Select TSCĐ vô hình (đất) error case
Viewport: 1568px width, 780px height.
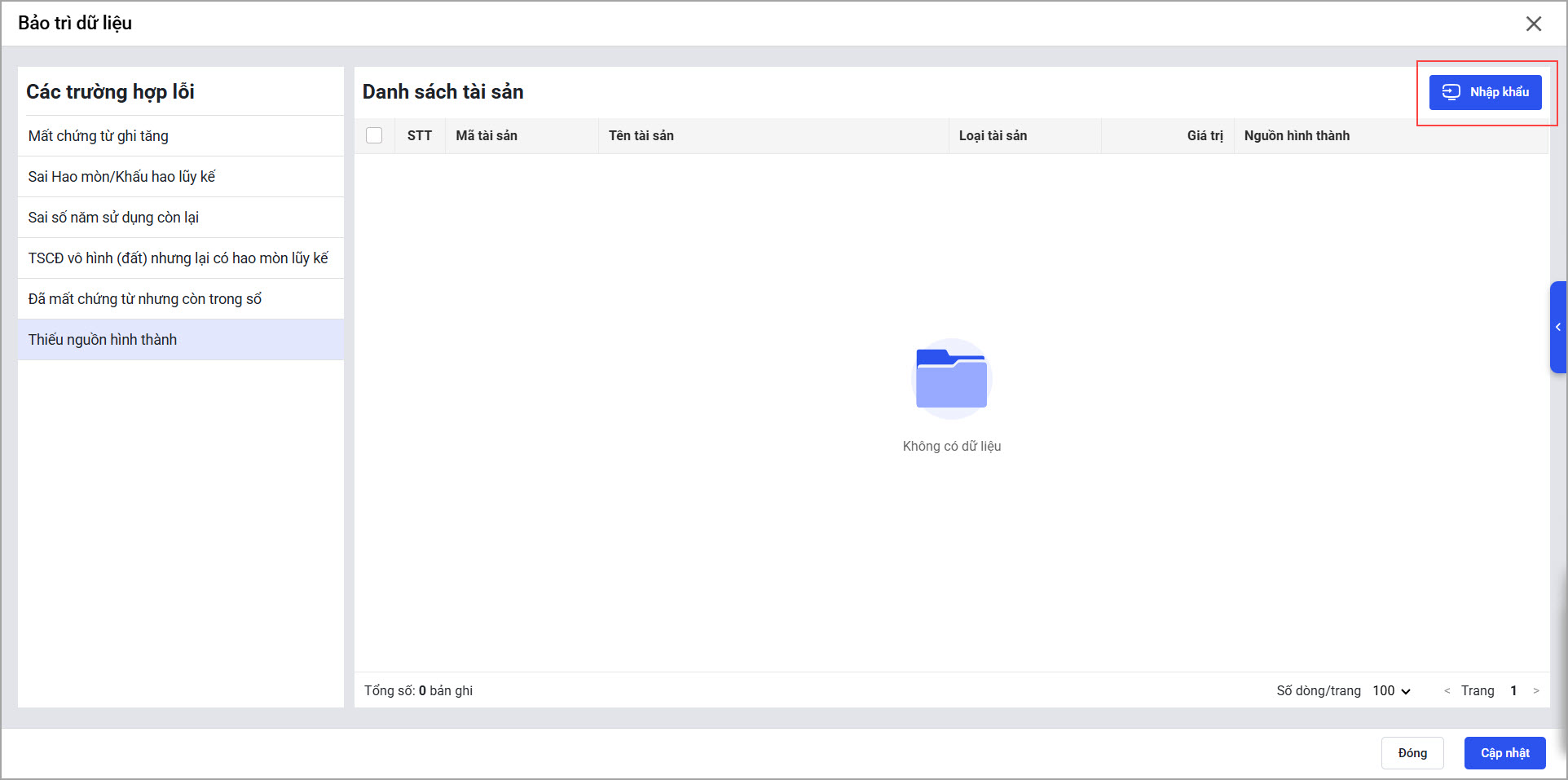click(x=181, y=258)
